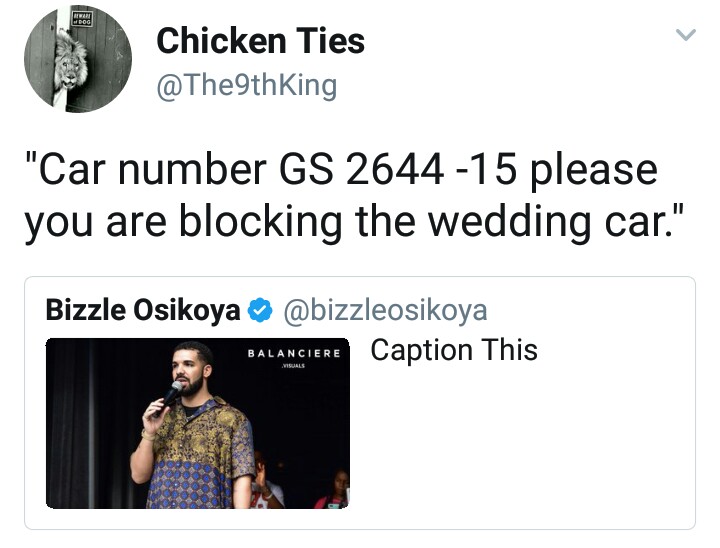This screenshot has width=720, height=548.
Task: Expand the quoted photo thumbnail
Action: click(197, 423)
